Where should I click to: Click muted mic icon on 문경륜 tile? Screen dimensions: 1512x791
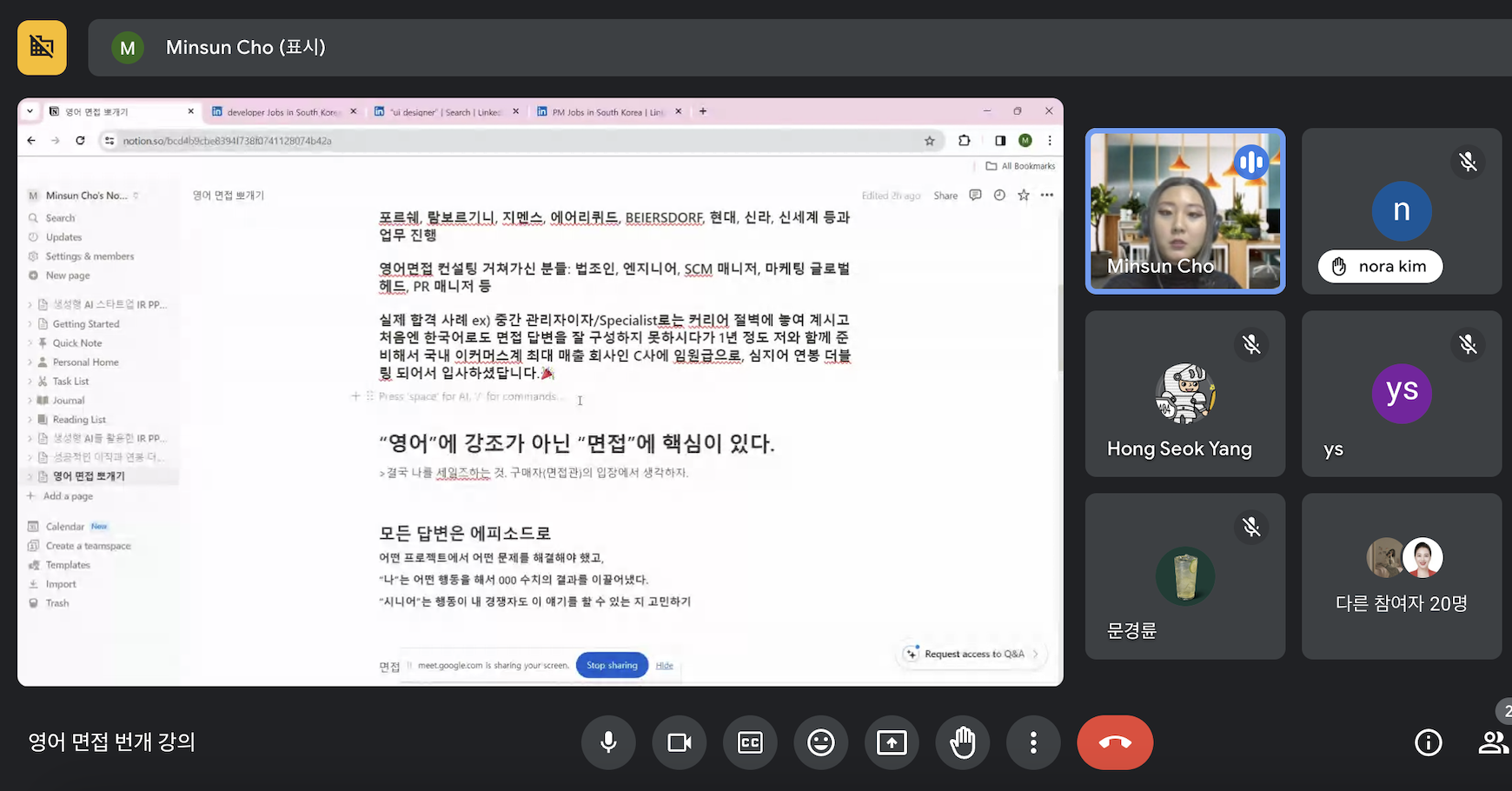(x=1251, y=527)
